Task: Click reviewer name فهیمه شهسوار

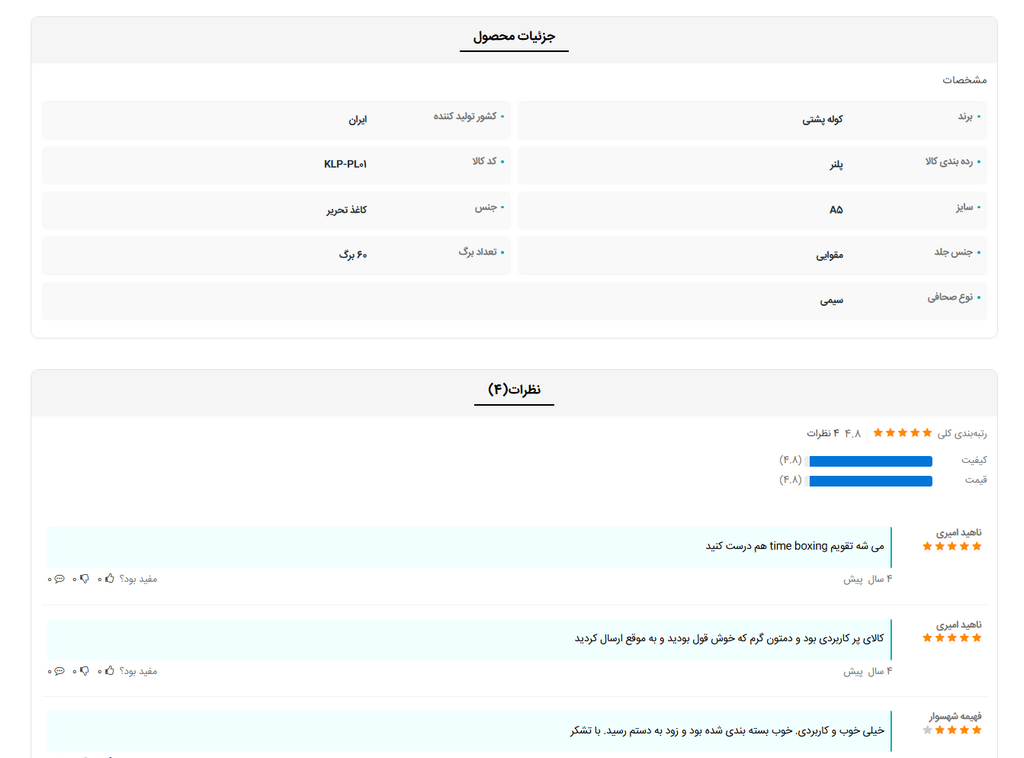Action: coord(955,716)
